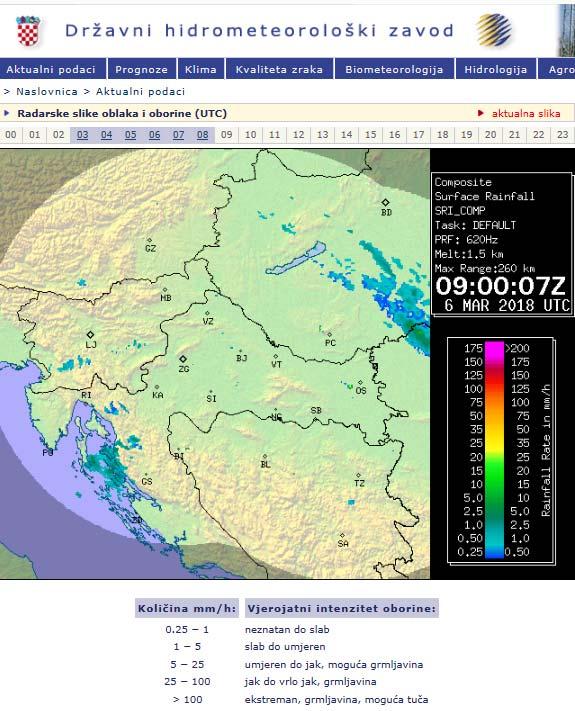Click Aktualni podaci breadcrumb link
This screenshot has height=711, width=575.
141,92
